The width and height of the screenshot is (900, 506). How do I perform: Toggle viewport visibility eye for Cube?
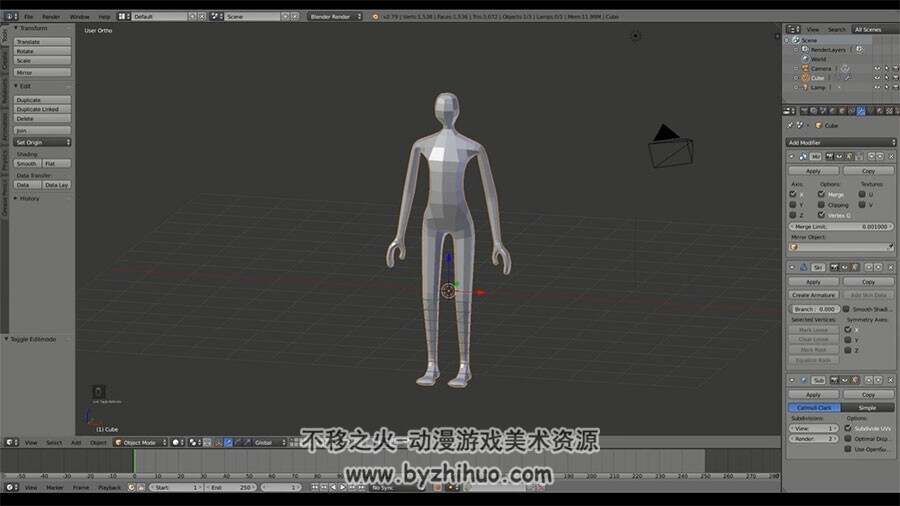tap(877, 77)
